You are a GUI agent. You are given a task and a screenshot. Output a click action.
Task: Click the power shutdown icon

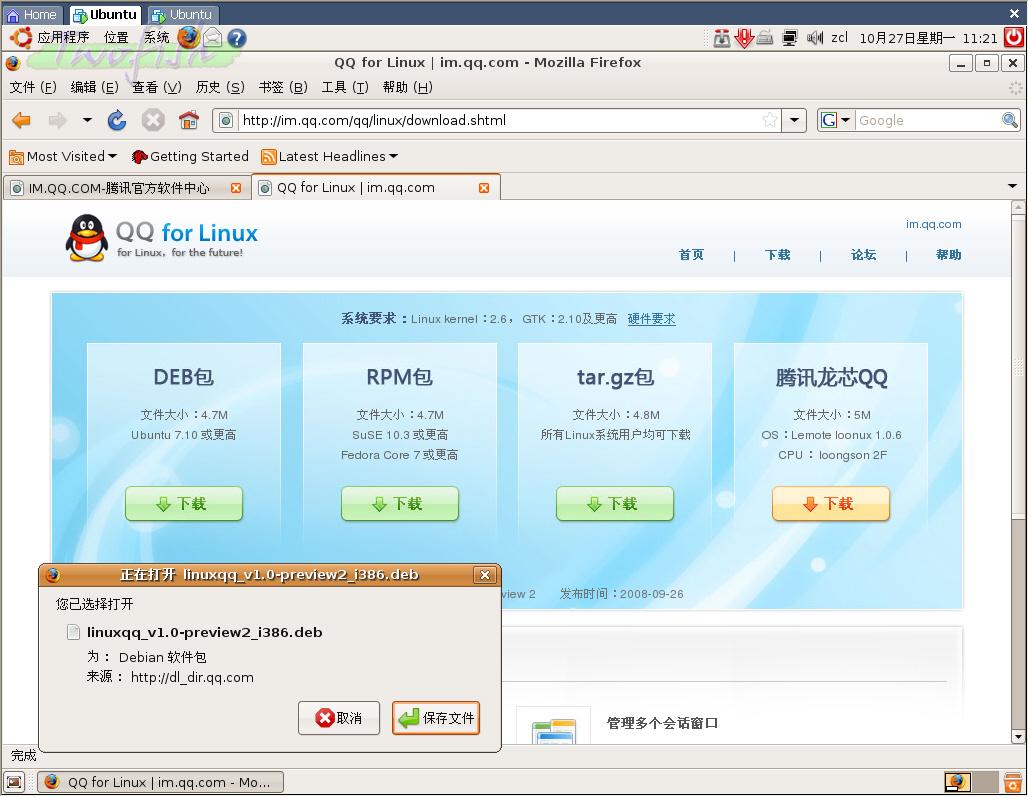click(x=1015, y=37)
